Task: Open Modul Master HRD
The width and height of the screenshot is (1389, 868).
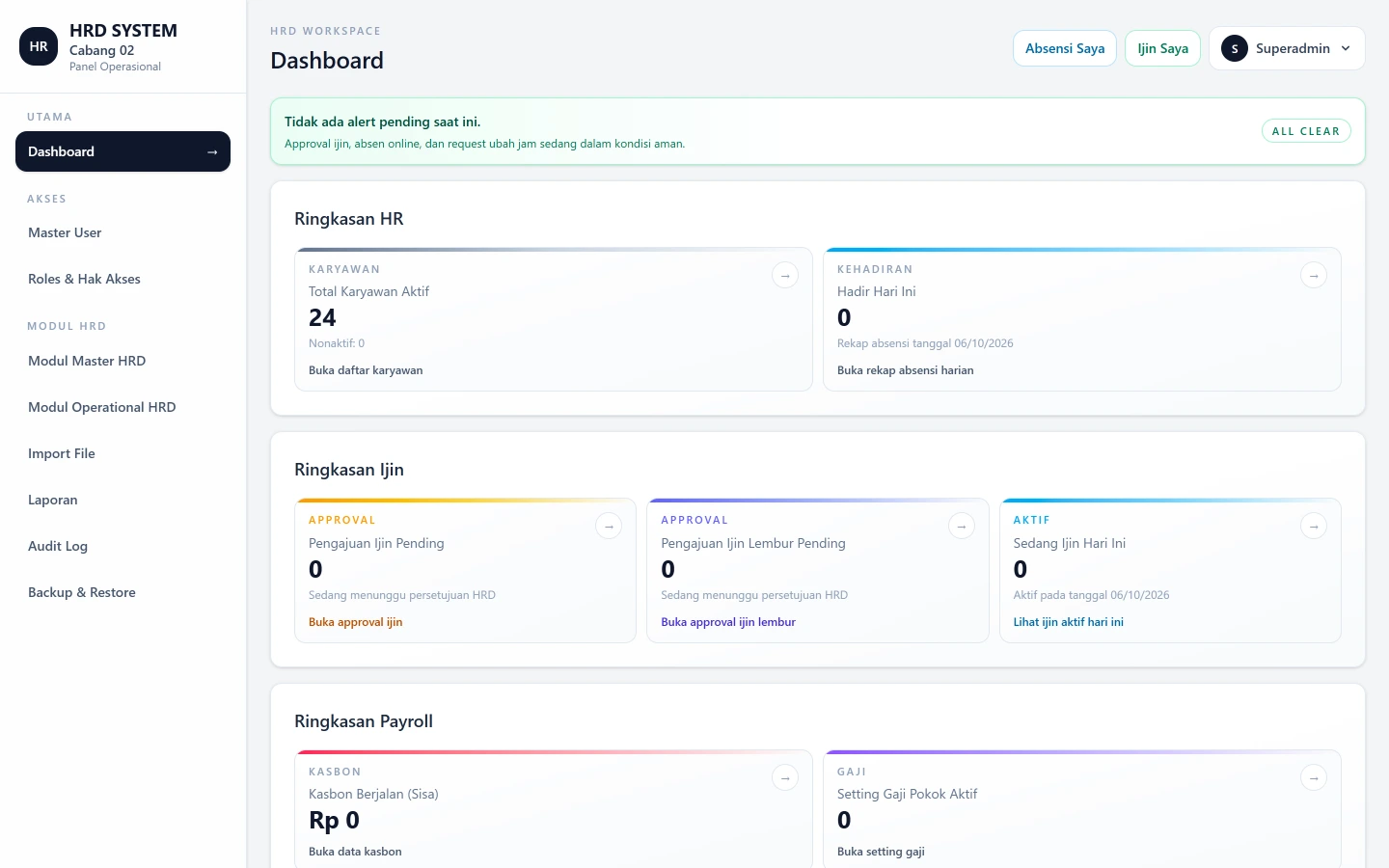Action: [x=123, y=361]
